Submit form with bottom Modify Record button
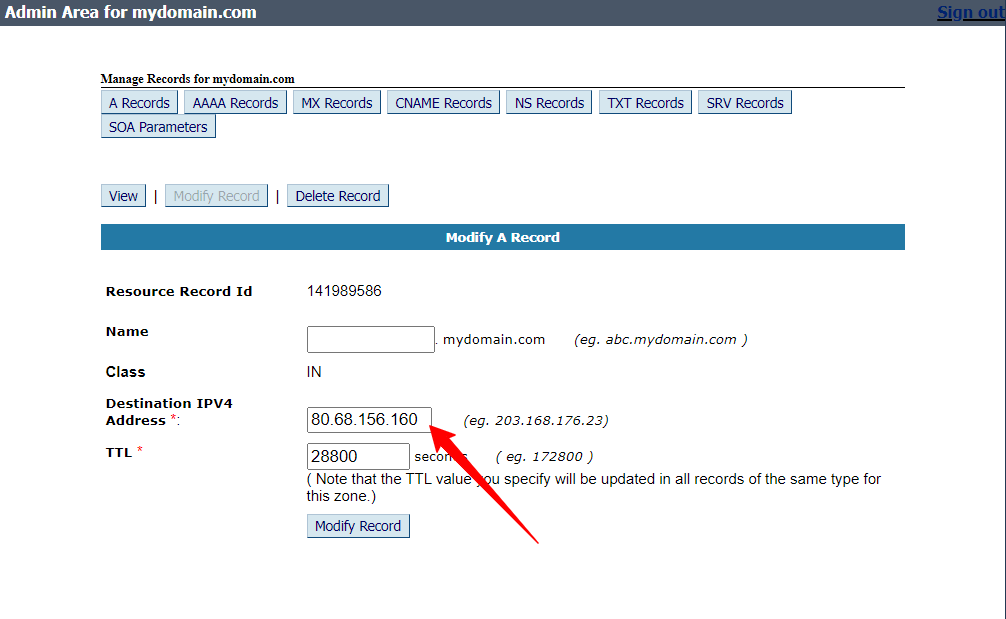The height and width of the screenshot is (619, 1006). coord(358,526)
